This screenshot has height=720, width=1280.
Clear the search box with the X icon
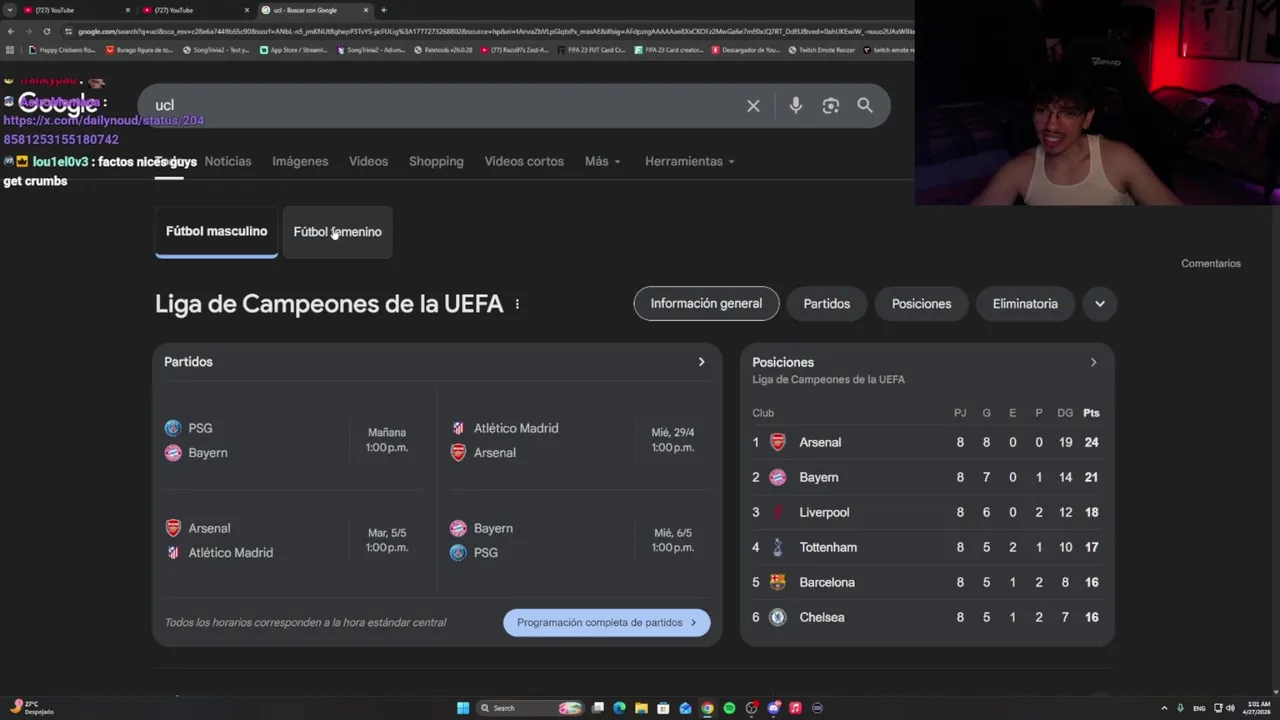click(753, 105)
